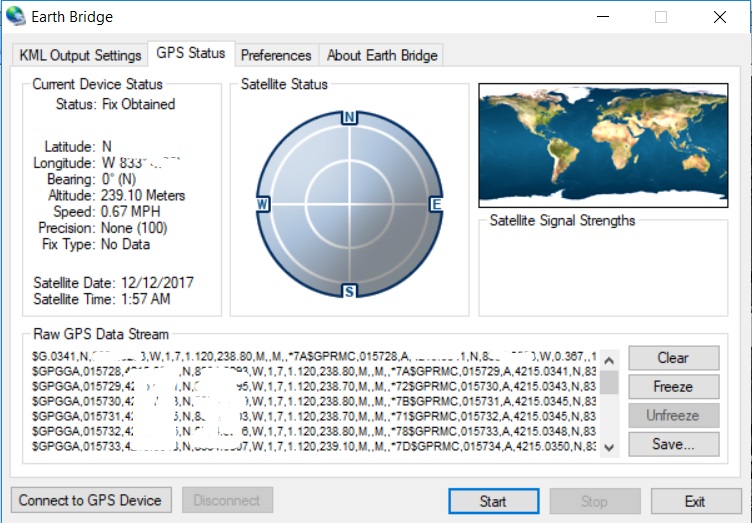Open the About Earth Bridge tab

382,55
